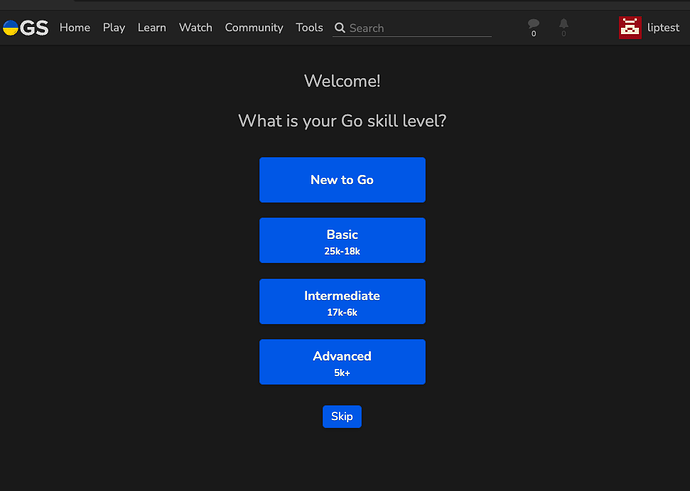Open the Home menu
The image size is (690, 491).
click(x=75, y=28)
